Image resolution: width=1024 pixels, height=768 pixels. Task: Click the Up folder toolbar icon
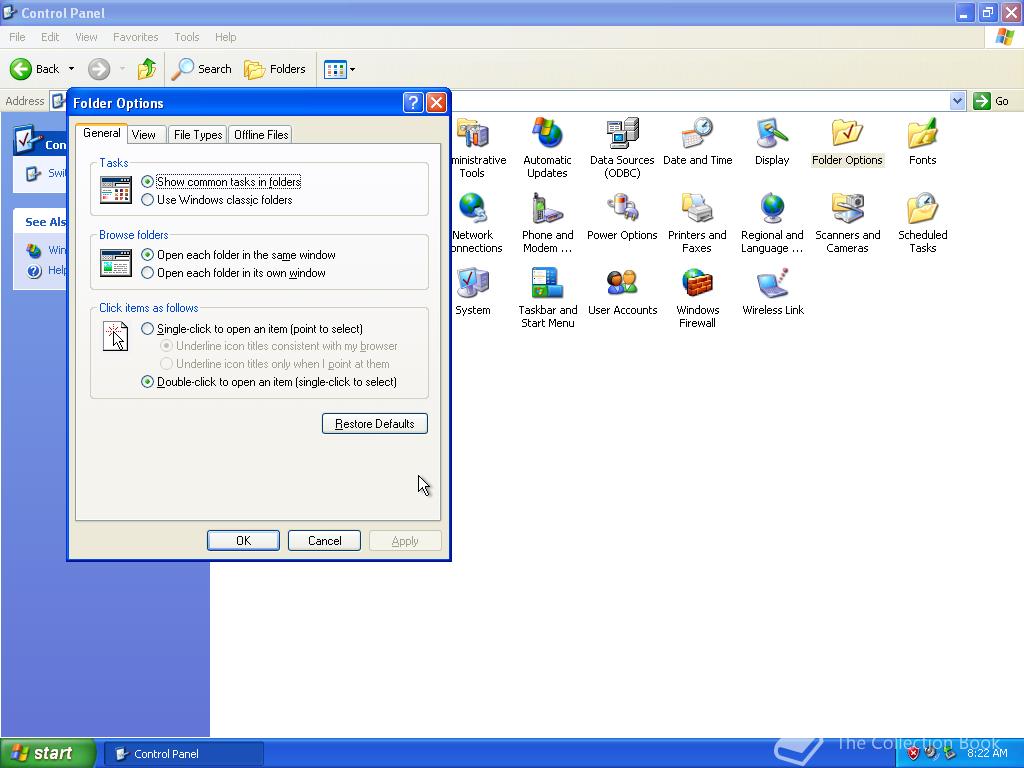(147, 69)
